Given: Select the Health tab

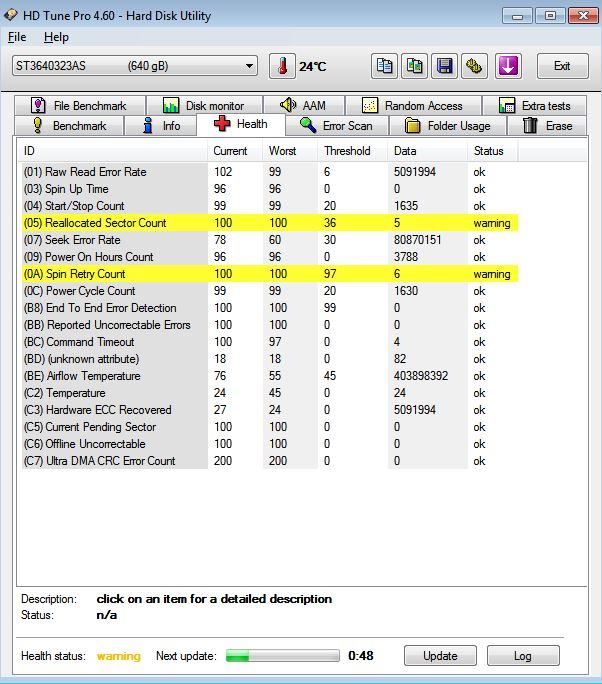Looking at the screenshot, I should pos(241,124).
